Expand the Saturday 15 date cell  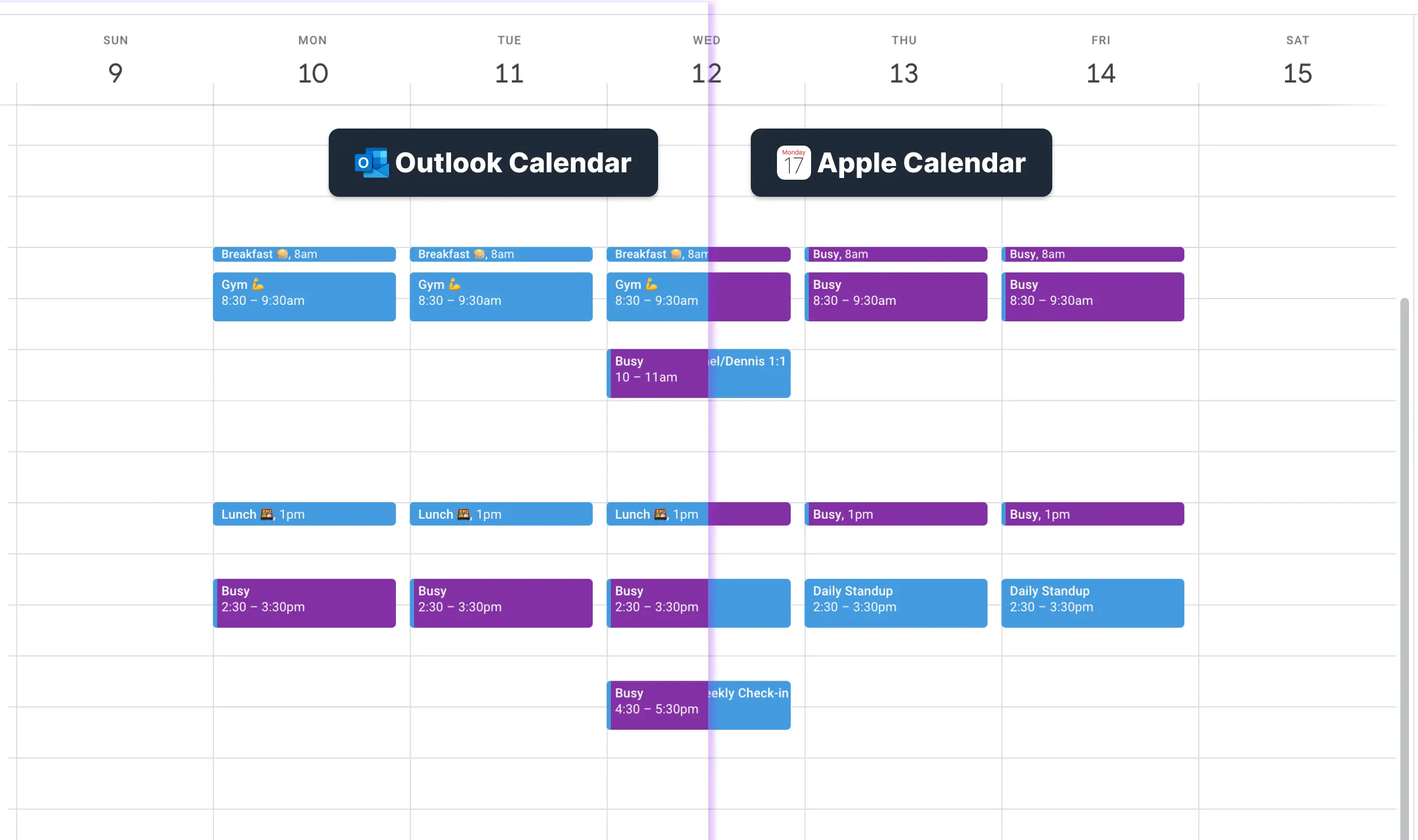coord(1298,73)
